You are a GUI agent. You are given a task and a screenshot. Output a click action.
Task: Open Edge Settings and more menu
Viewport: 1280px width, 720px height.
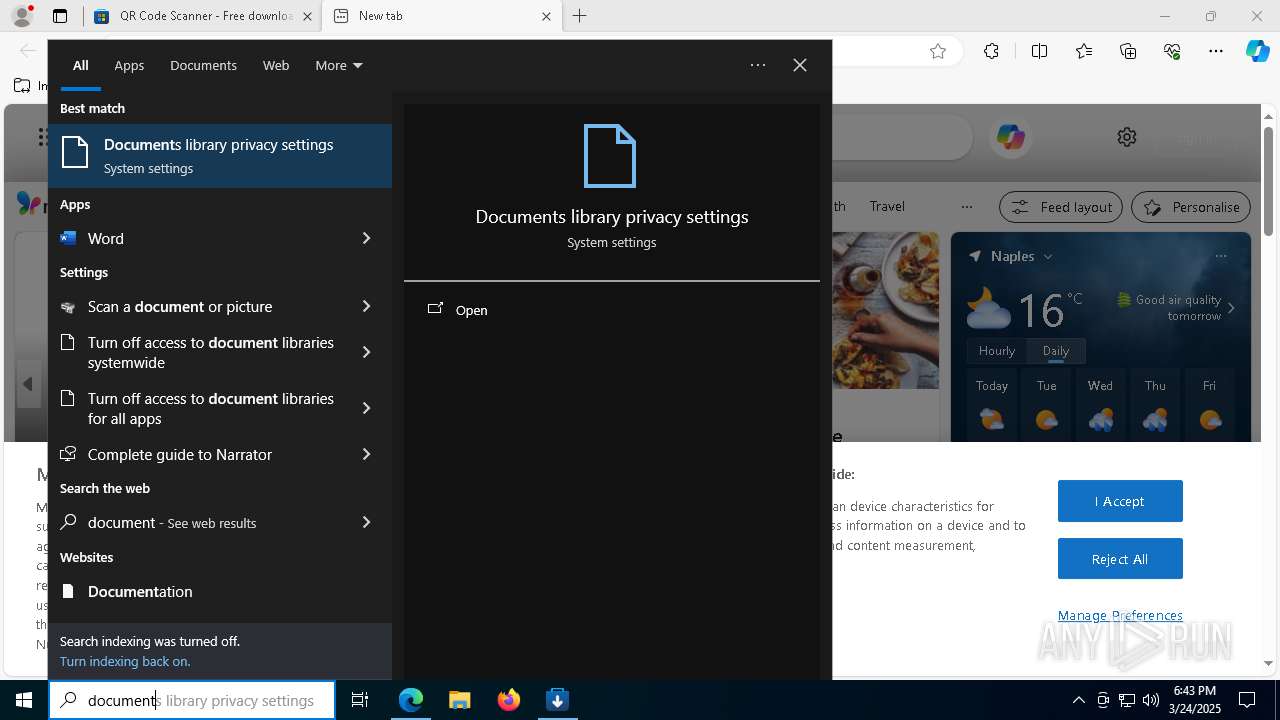tap(1216, 51)
